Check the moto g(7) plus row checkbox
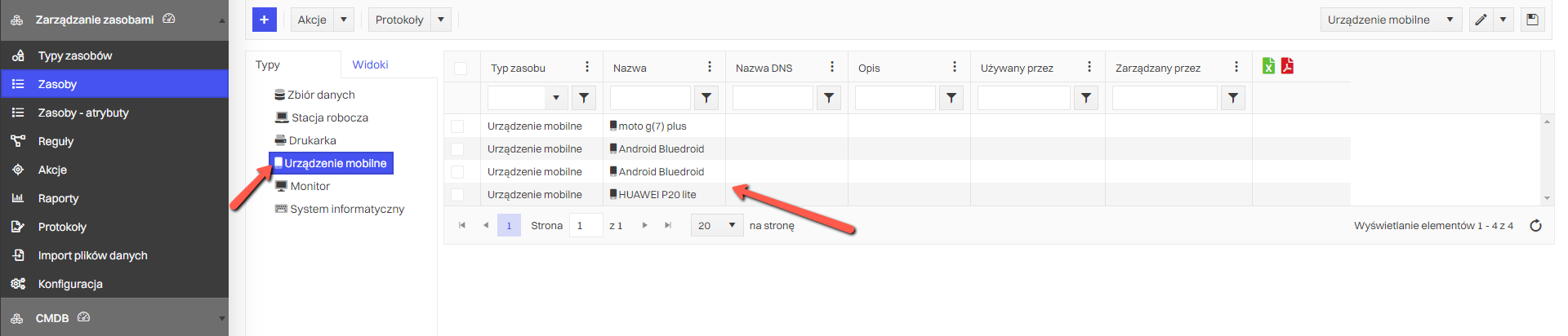 coord(457,126)
